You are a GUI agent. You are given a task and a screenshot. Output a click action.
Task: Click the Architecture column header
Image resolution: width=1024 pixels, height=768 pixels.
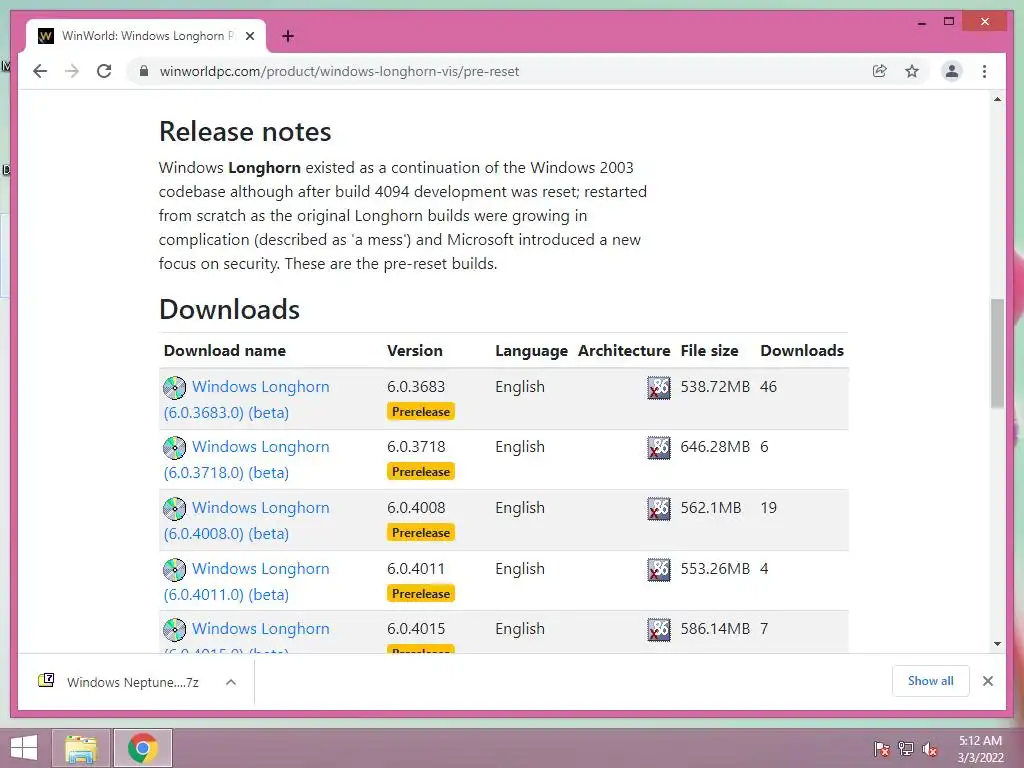[624, 351]
